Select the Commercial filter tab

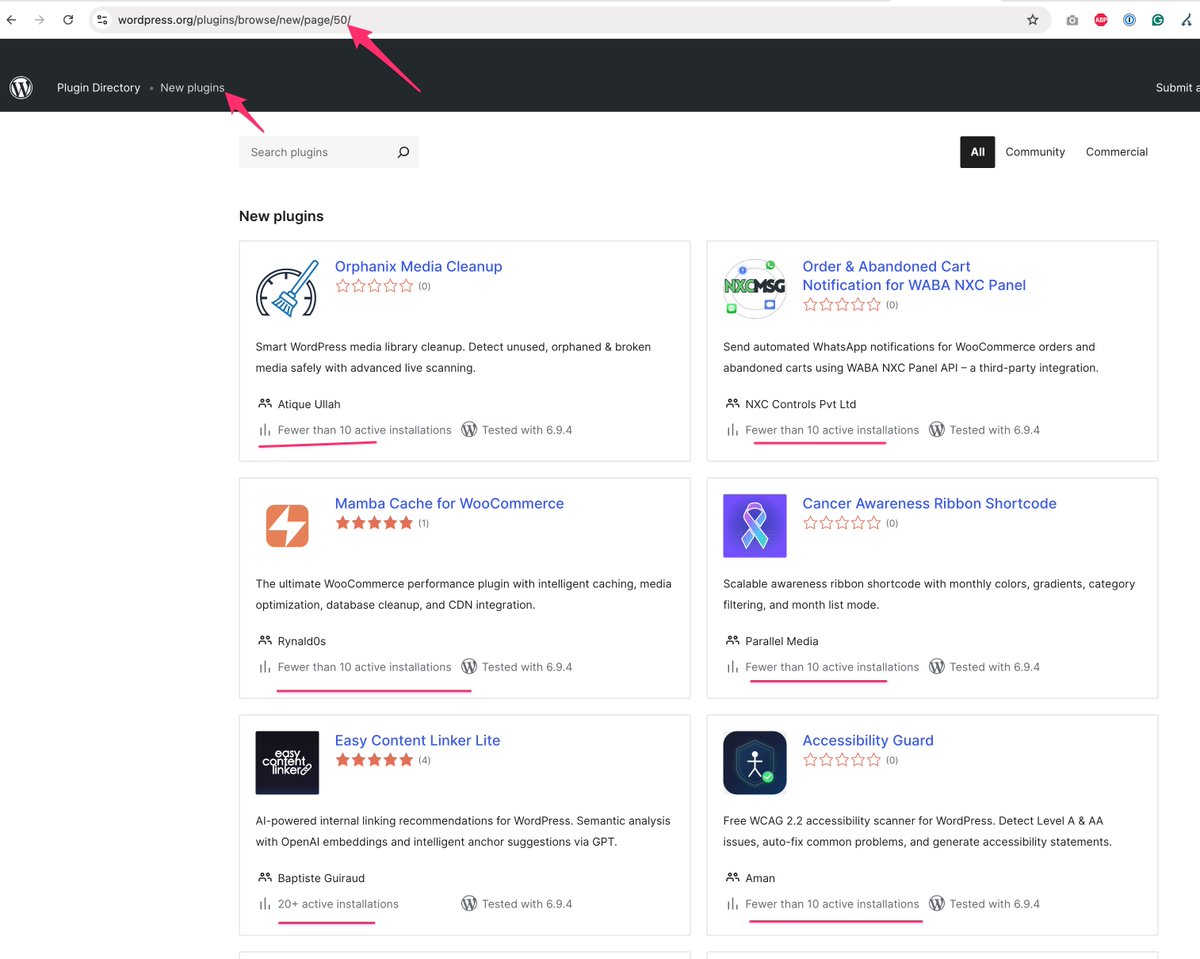(x=1117, y=152)
